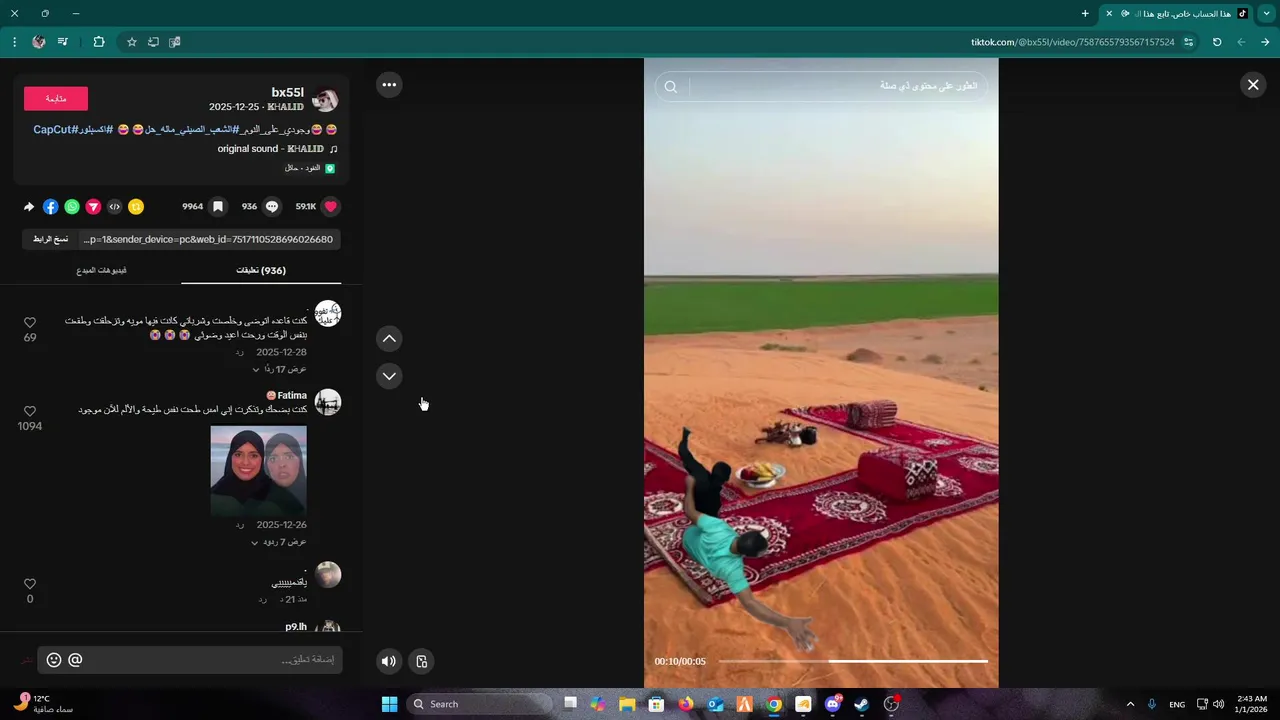Bookmark this page with star icon
The height and width of the screenshot is (720, 1280).
coord(131,42)
